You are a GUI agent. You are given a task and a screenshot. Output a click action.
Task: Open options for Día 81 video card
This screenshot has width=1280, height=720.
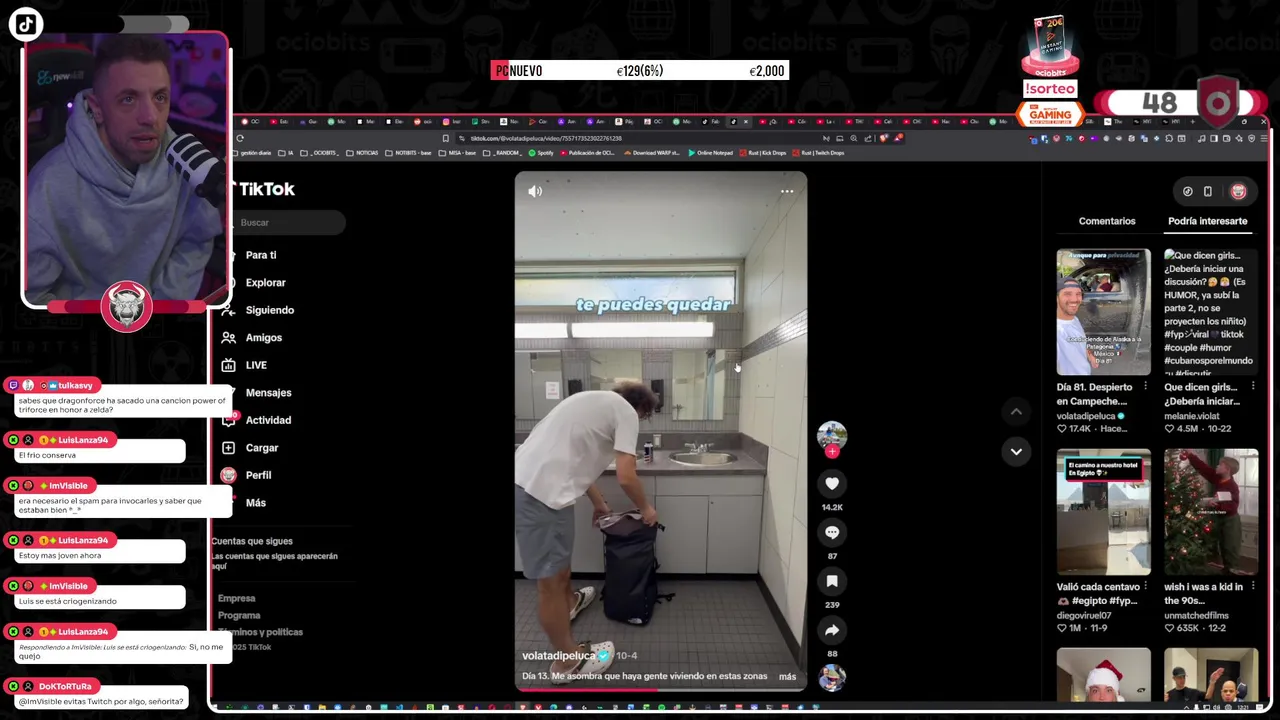[x=1146, y=387]
